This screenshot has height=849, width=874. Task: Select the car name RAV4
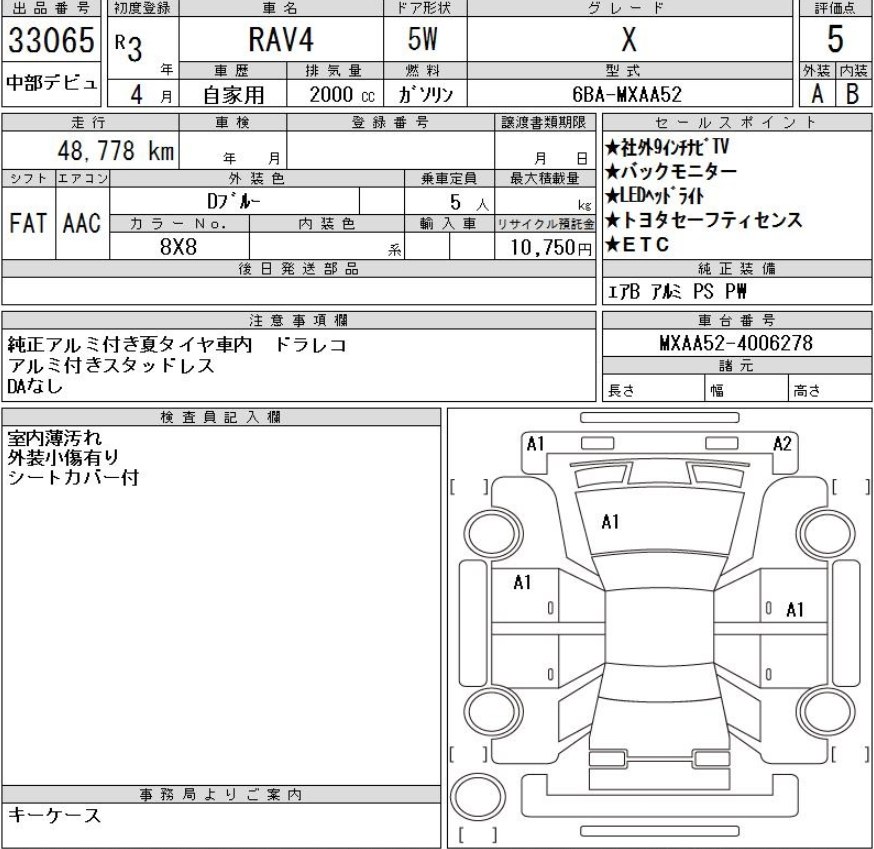click(281, 40)
